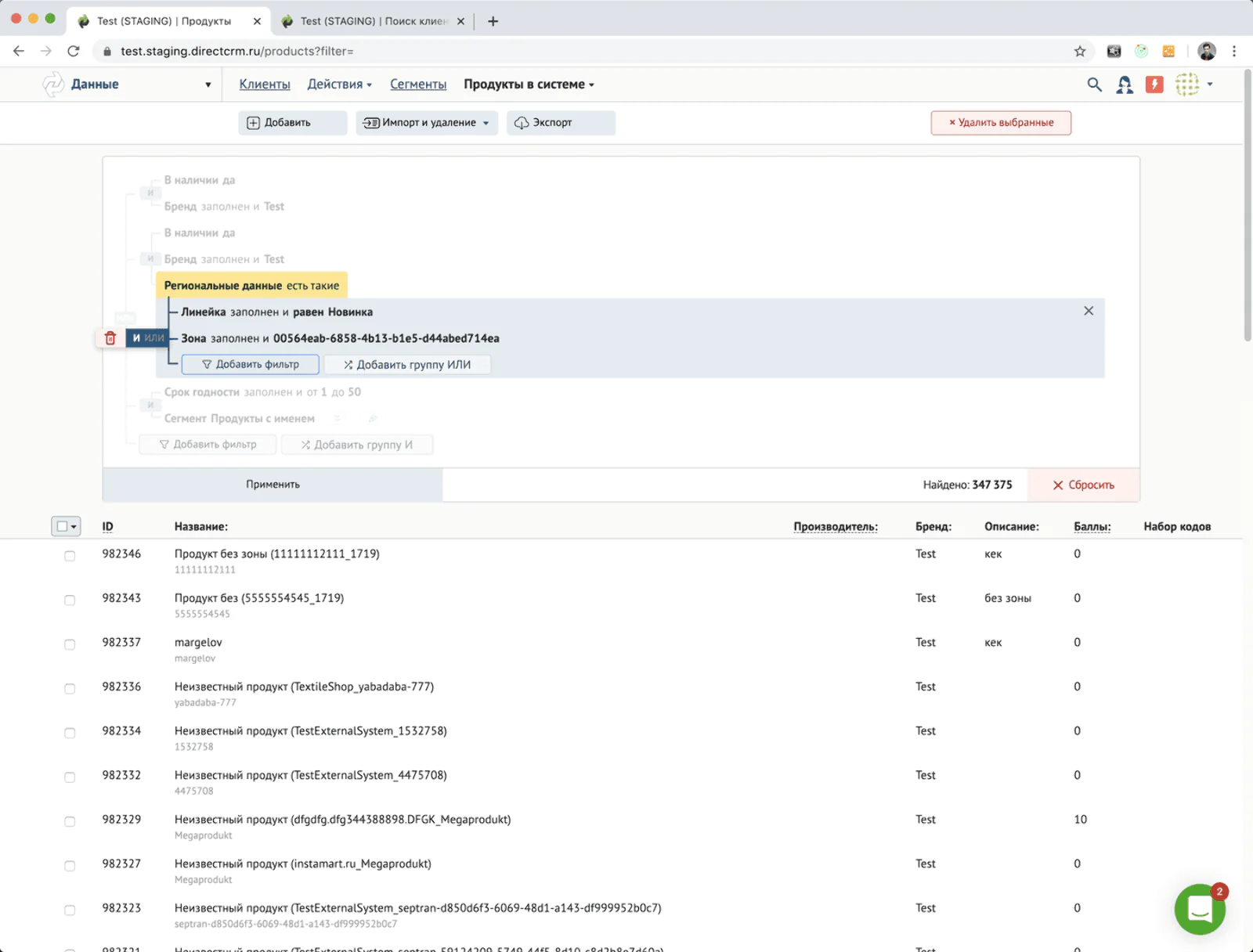The width and height of the screenshot is (1253, 952).
Task: Click Добавить группу ИЛИ button
Action: point(407,365)
